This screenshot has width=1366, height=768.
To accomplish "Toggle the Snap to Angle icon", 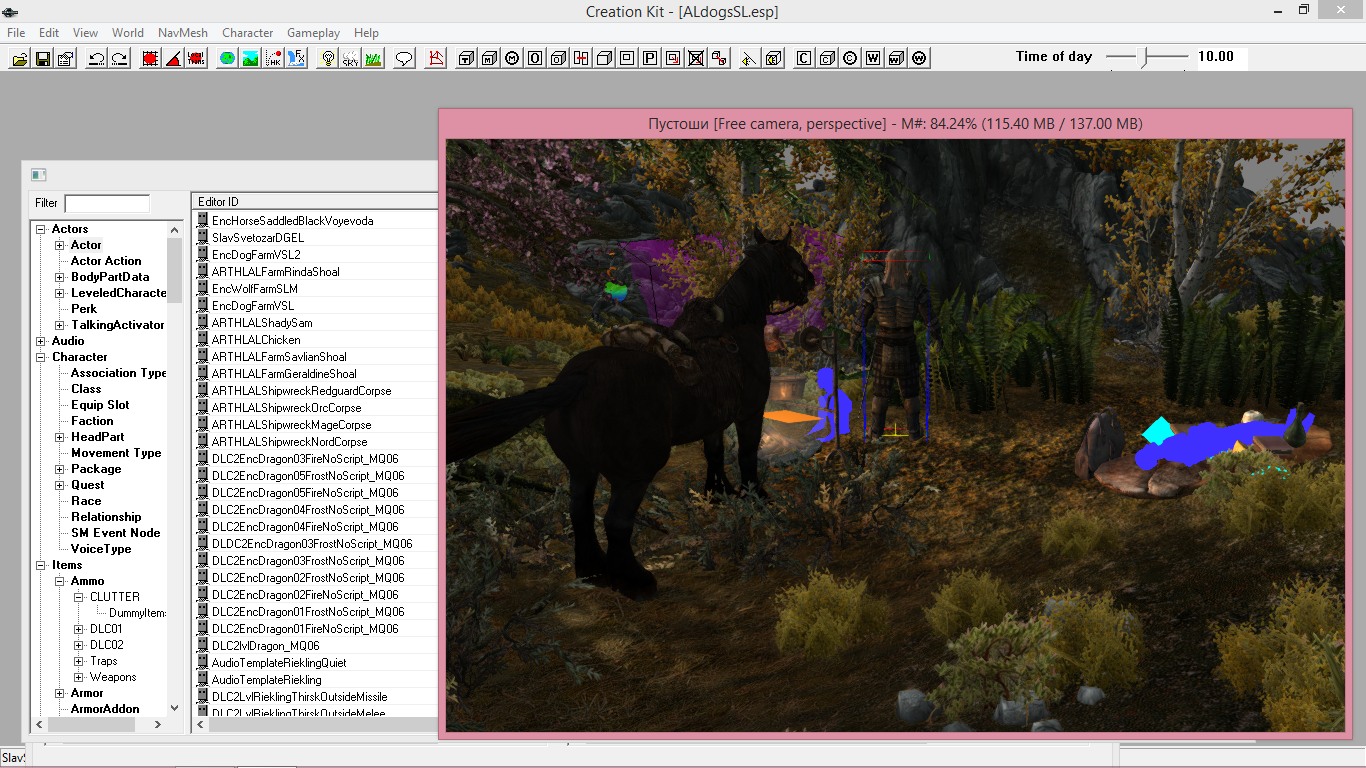I will click(x=173, y=59).
